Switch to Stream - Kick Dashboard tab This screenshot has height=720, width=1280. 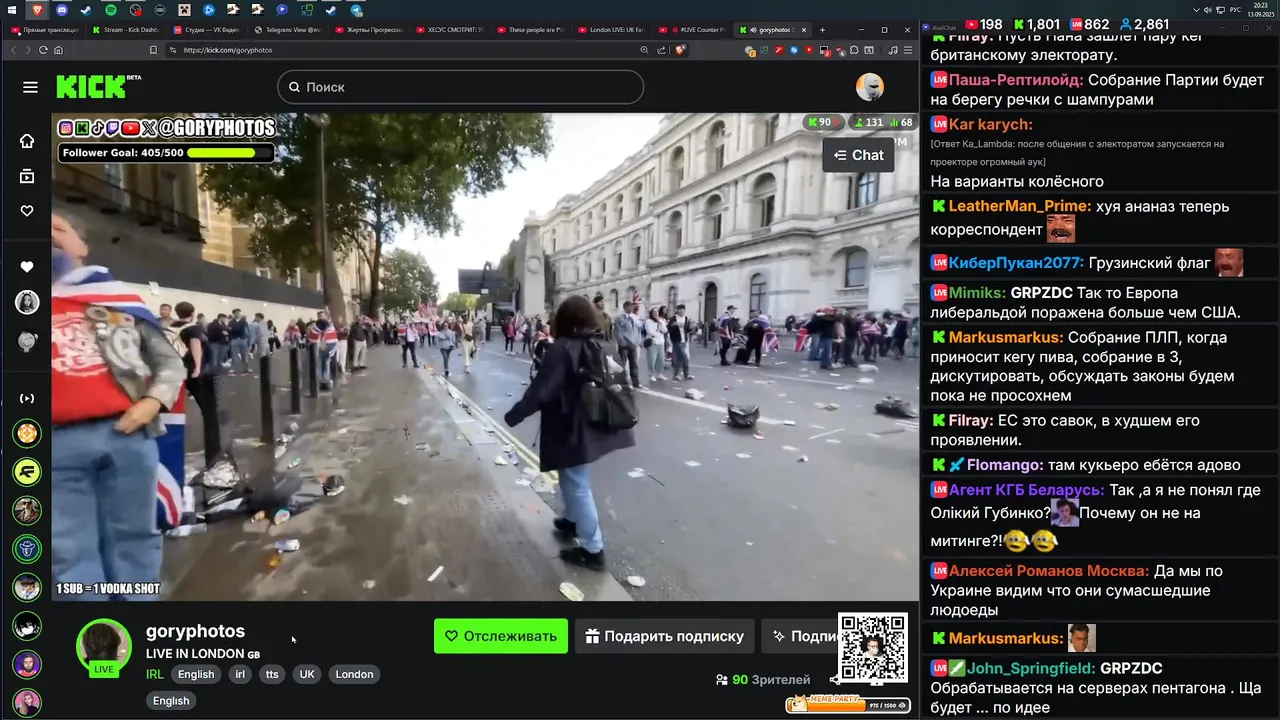[125, 30]
